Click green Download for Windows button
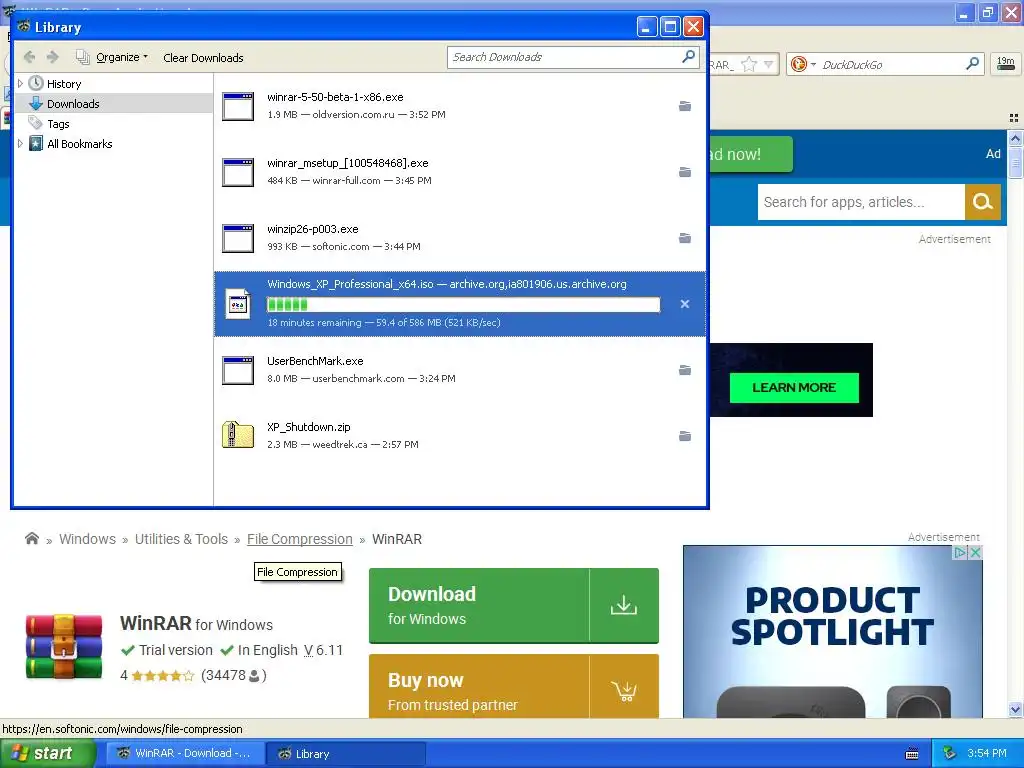 tap(513, 605)
